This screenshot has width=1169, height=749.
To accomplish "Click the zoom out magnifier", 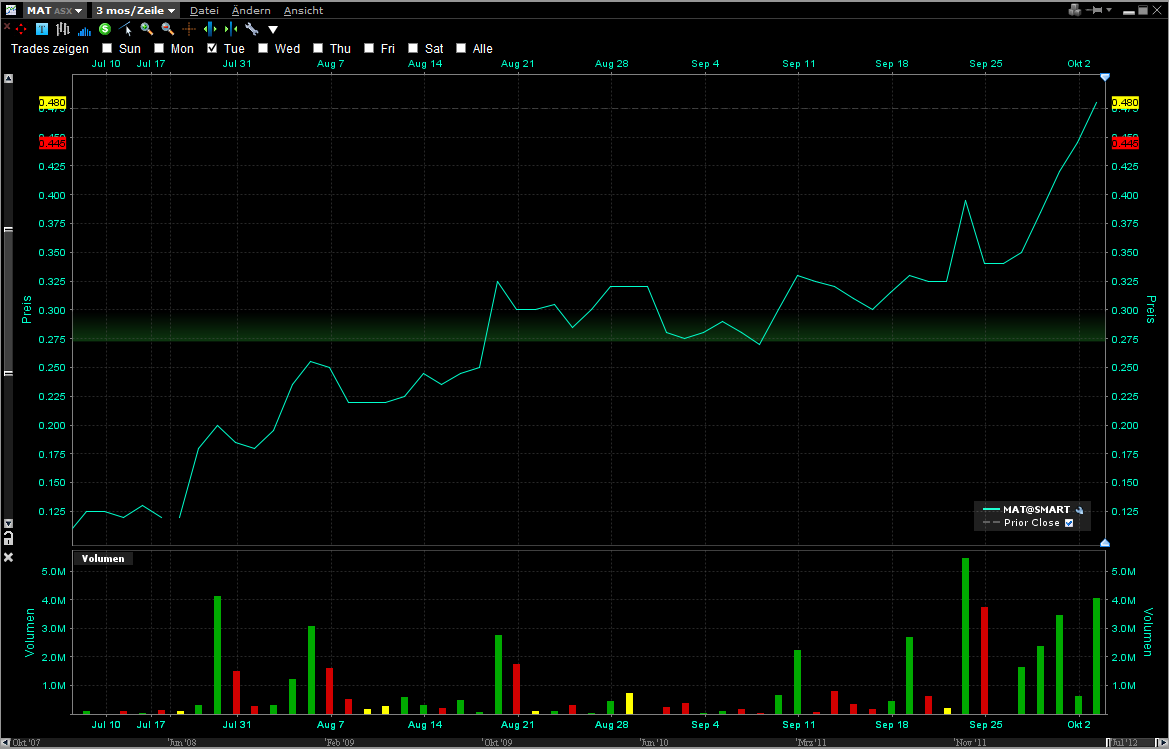I will pyautogui.click(x=168, y=29).
